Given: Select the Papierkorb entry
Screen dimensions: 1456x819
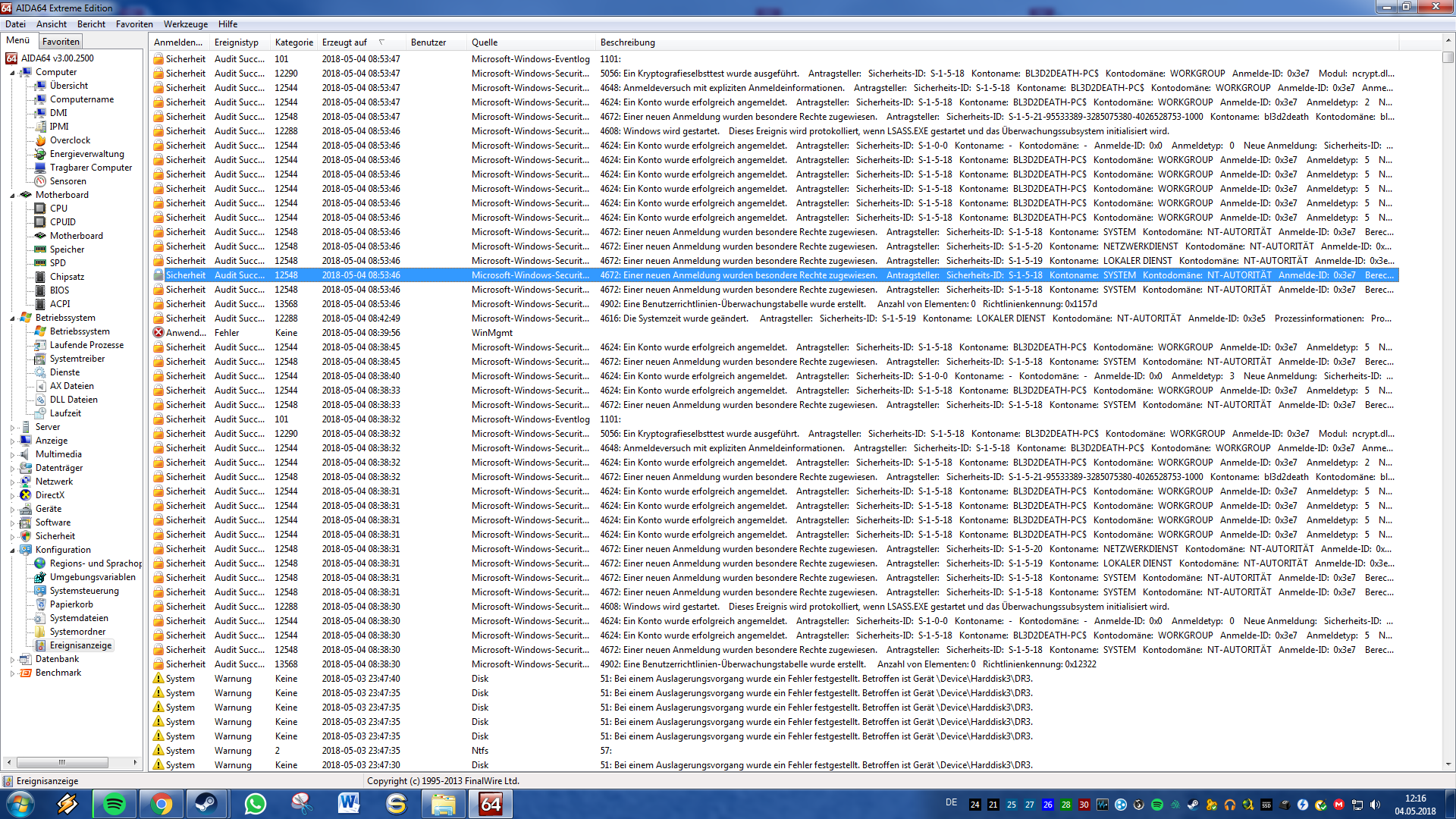Looking at the screenshot, I should point(71,604).
